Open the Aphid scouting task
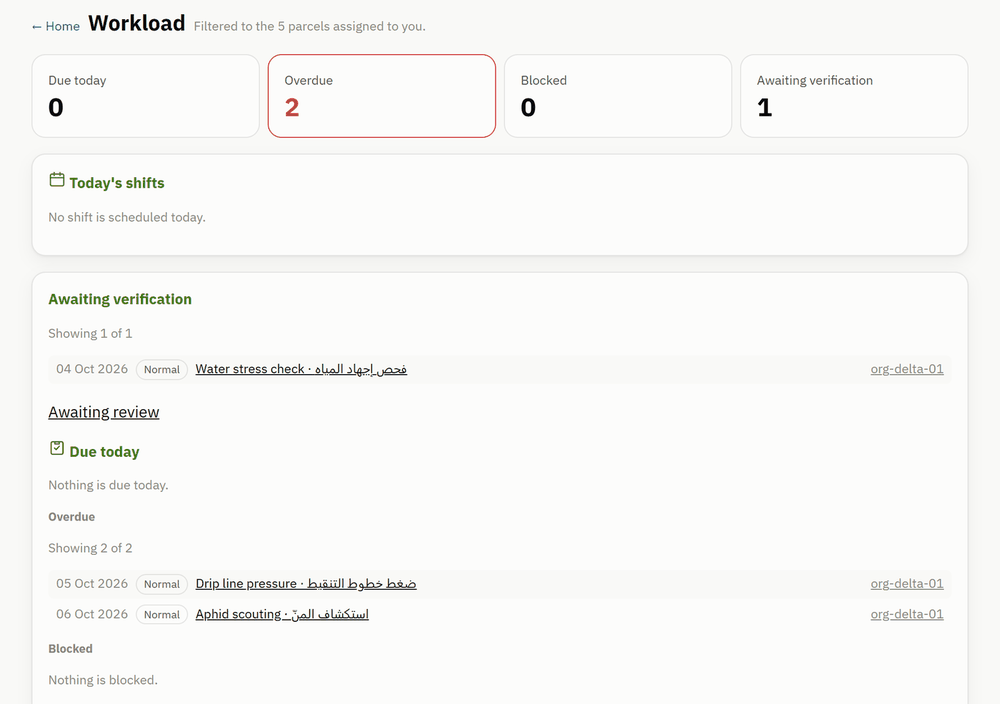Viewport: 1000px width, 704px height. (x=282, y=614)
